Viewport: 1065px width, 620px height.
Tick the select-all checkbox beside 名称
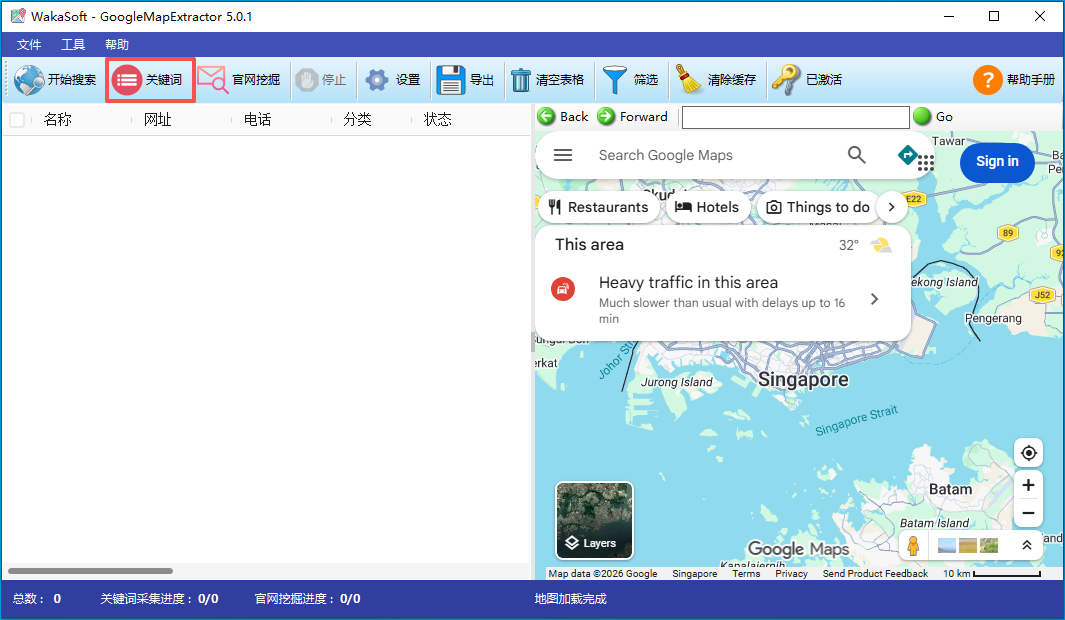coord(17,120)
